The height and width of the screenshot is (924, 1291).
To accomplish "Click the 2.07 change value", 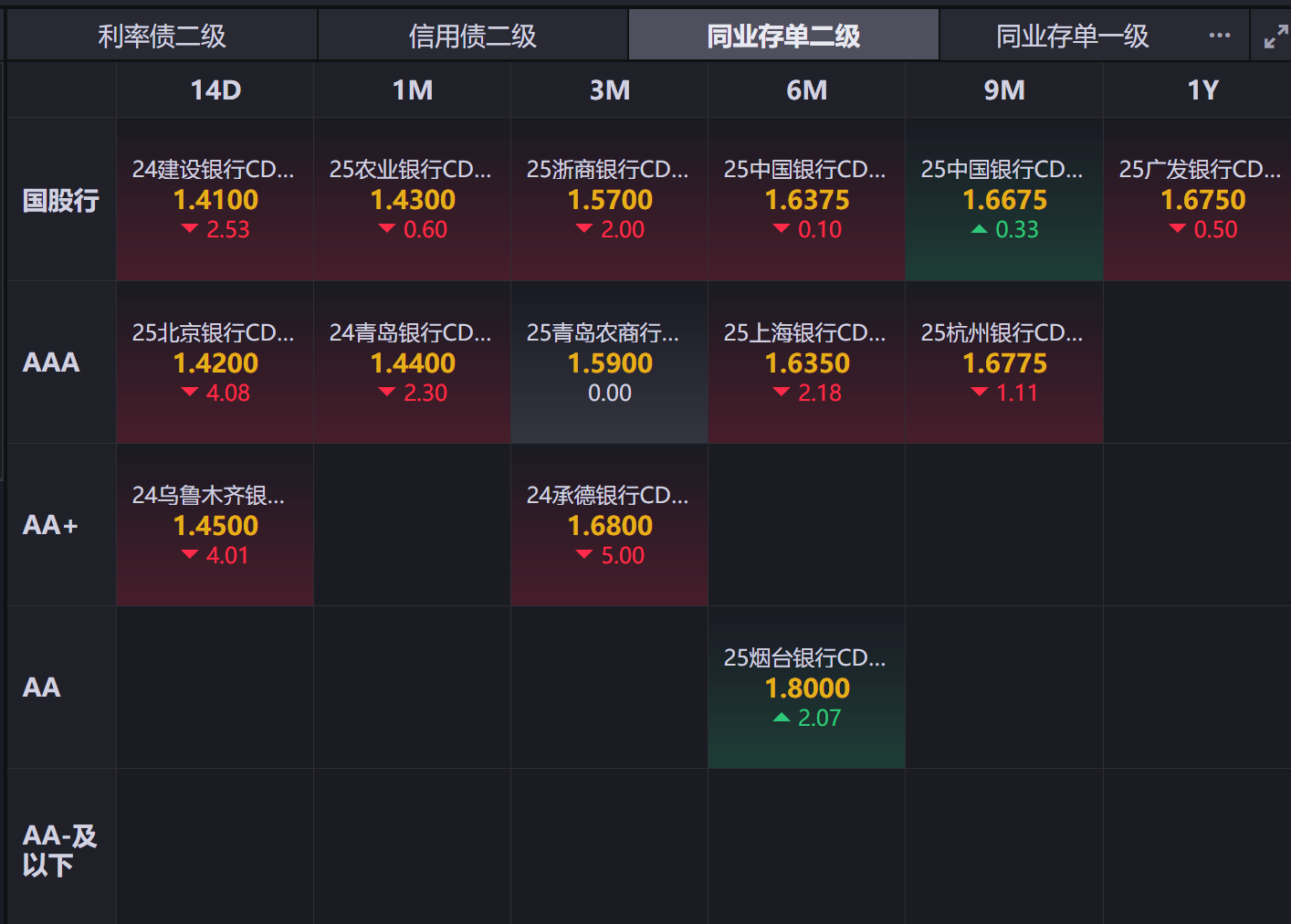I will (x=820, y=718).
